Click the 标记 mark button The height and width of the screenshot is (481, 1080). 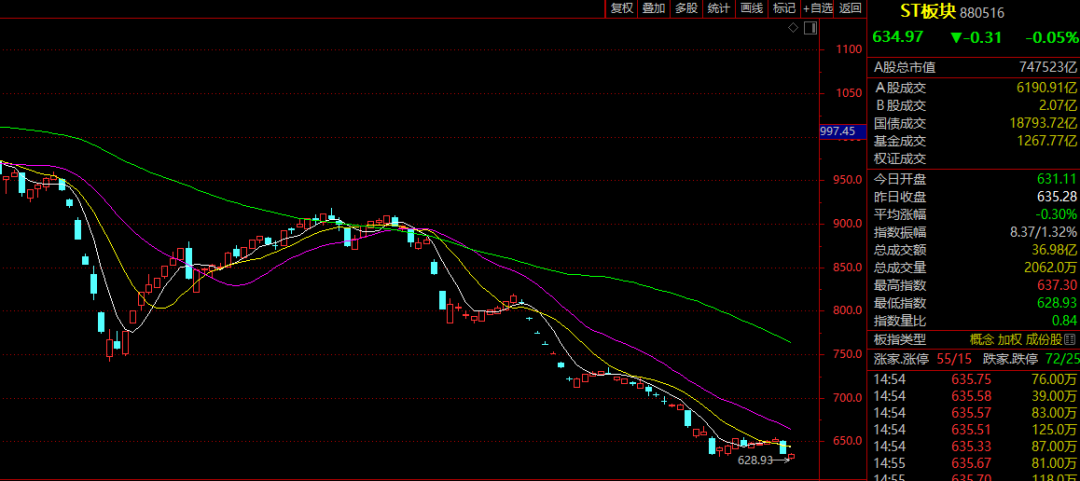[x=784, y=8]
